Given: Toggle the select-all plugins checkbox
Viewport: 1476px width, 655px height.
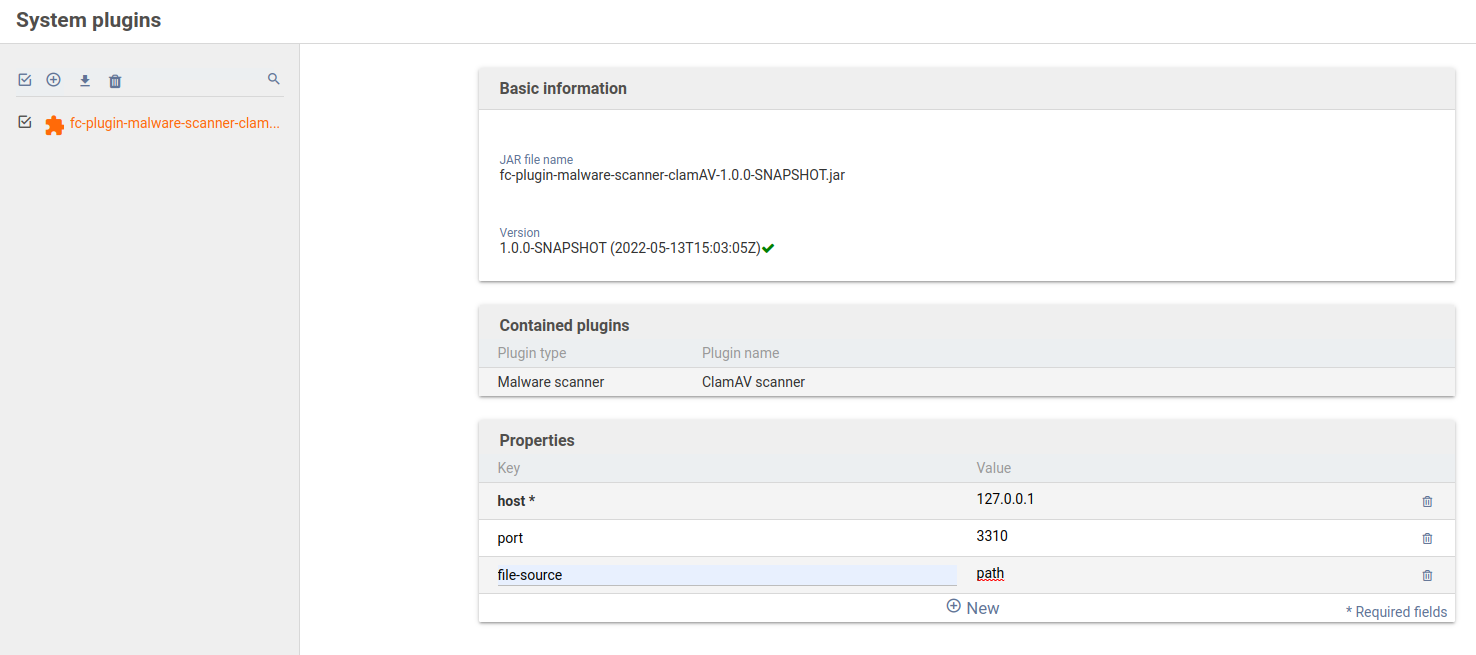Looking at the screenshot, I should pos(25,80).
